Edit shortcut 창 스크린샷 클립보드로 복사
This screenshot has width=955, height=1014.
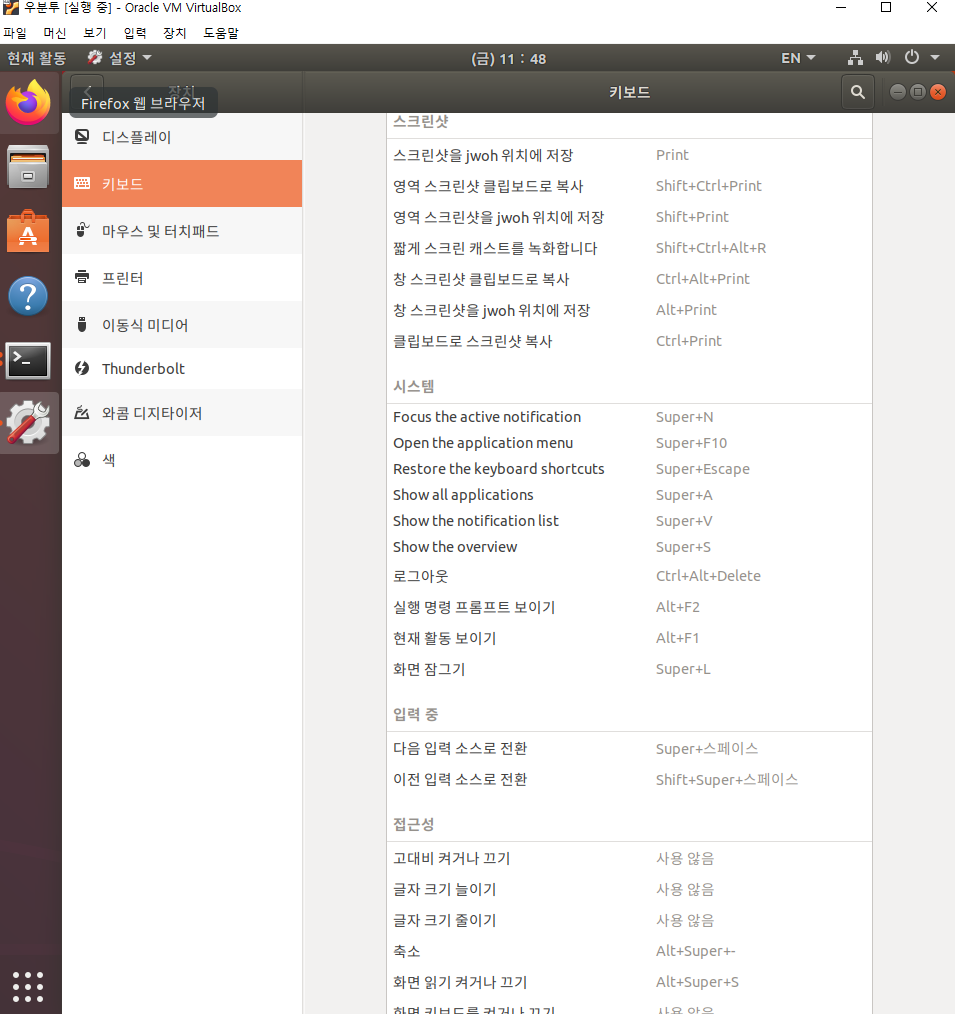click(x=629, y=279)
